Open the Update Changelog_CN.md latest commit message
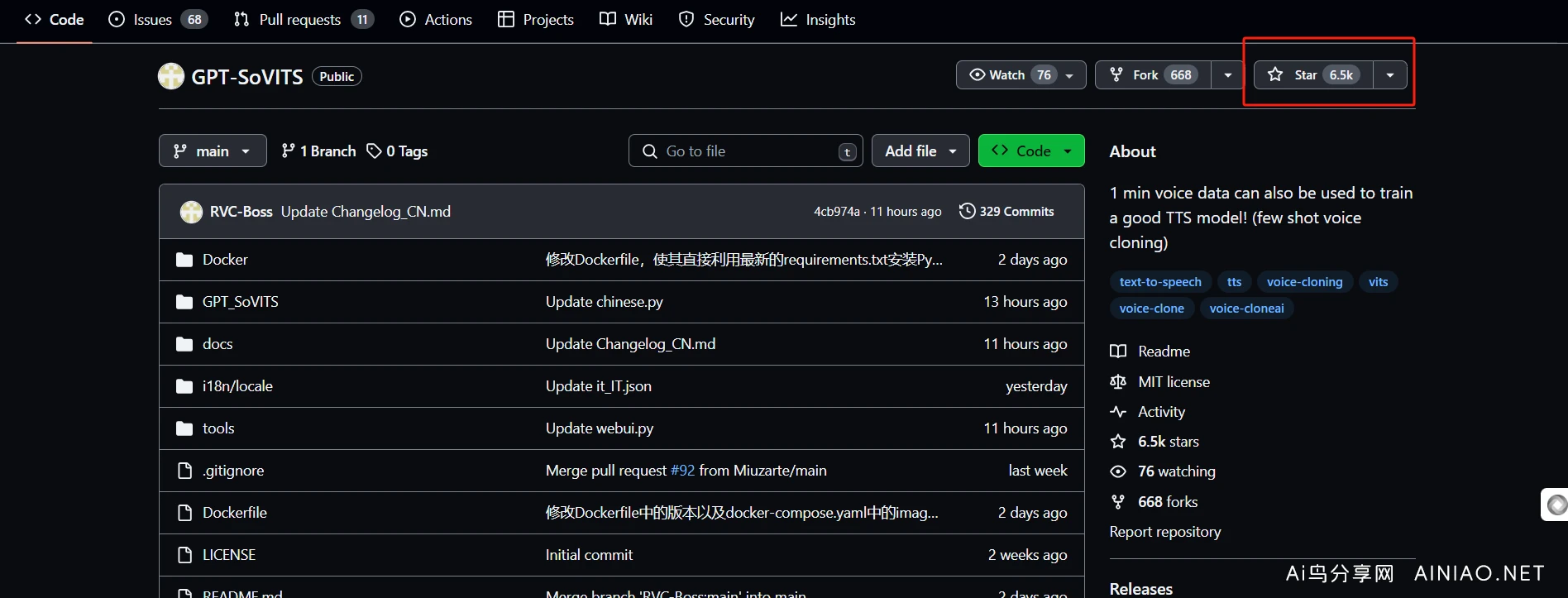 (x=366, y=212)
